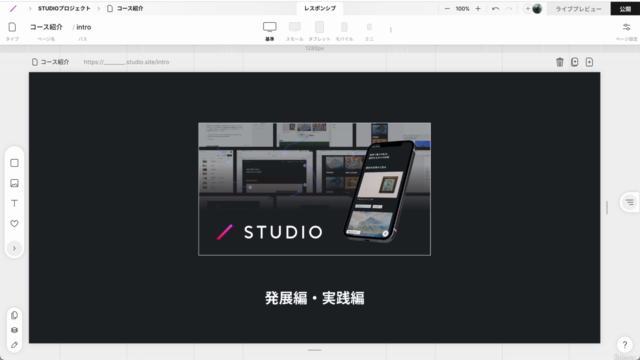This screenshot has height=360, width=640.
Task: Invite a collaborator with plus icon
Action: tap(527, 9)
